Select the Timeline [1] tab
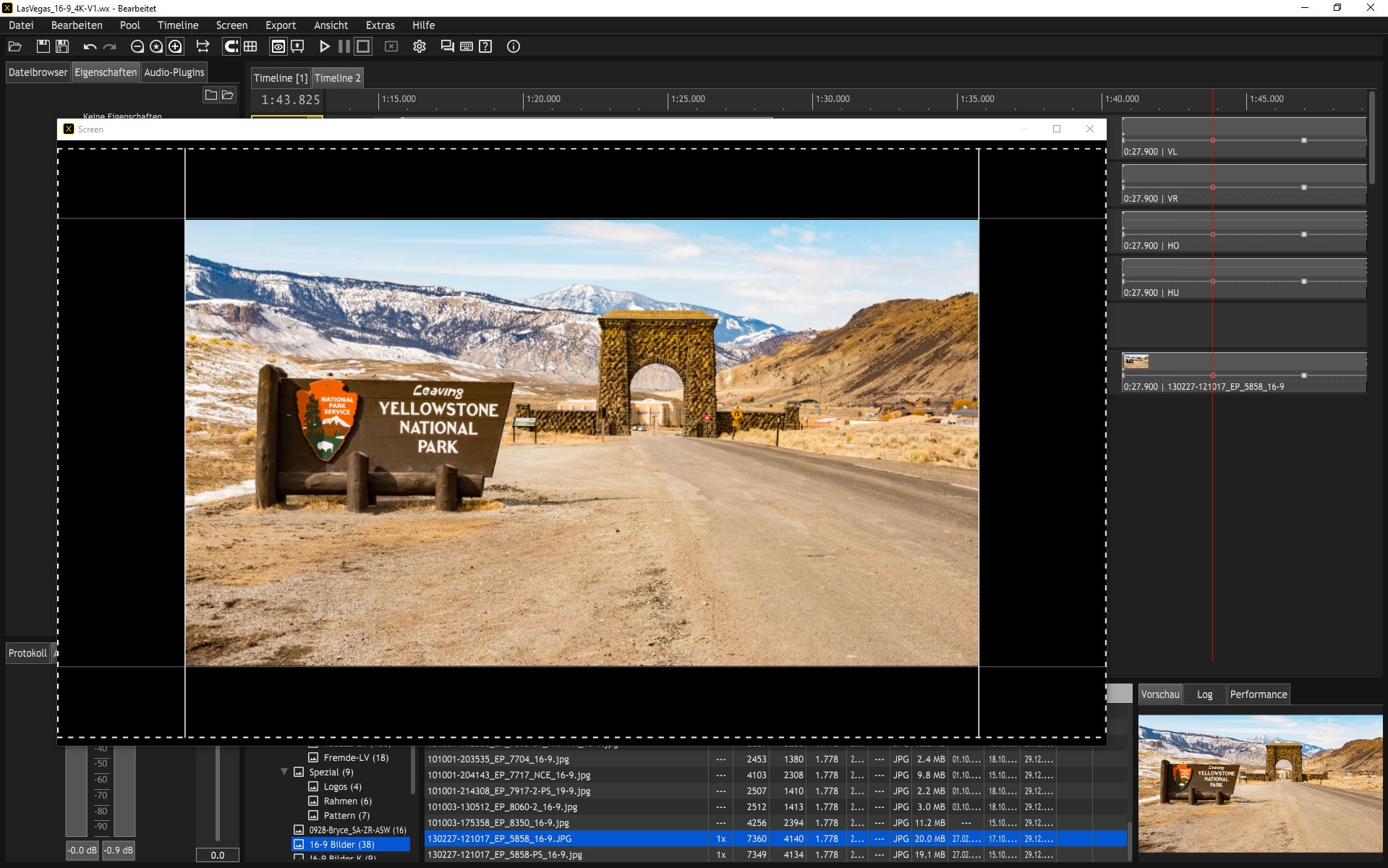1388x868 pixels. pos(281,78)
